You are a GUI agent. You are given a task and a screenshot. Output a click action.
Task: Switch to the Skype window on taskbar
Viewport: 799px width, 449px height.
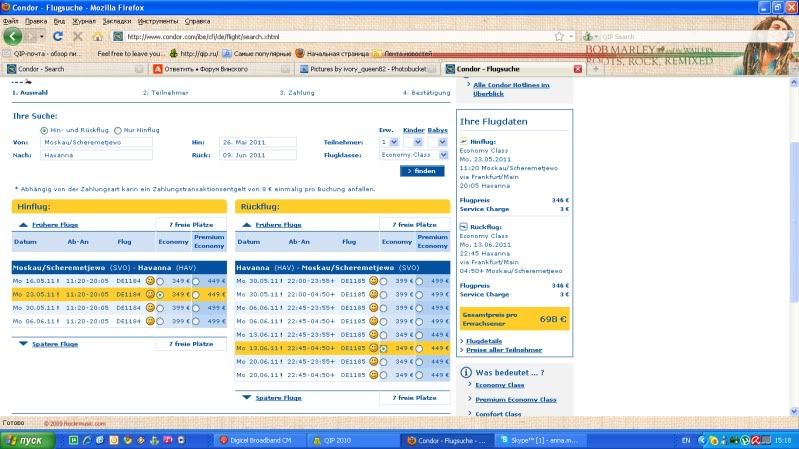541,440
